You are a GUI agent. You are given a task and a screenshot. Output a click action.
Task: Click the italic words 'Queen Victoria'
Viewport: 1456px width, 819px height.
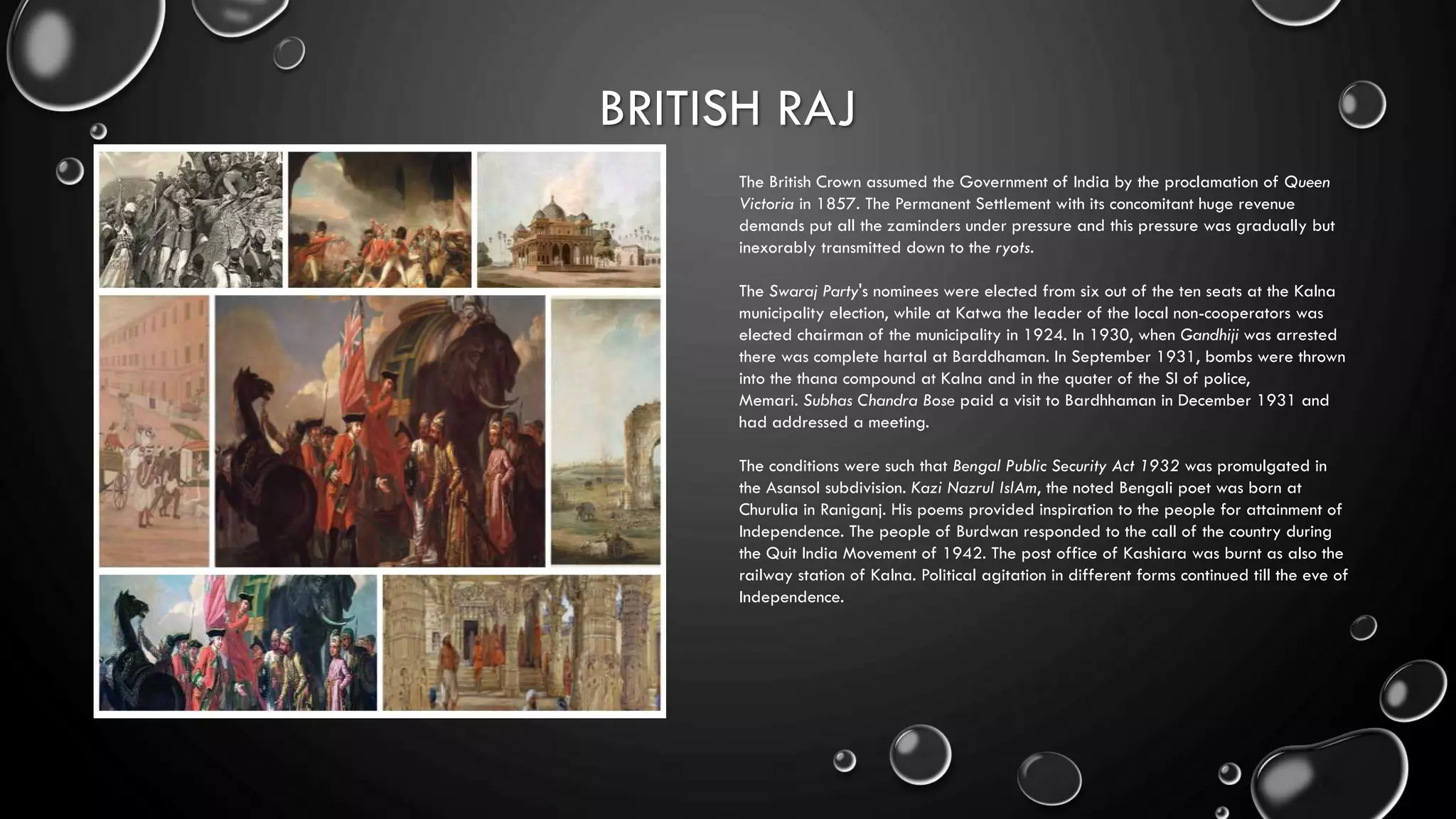point(1034,193)
